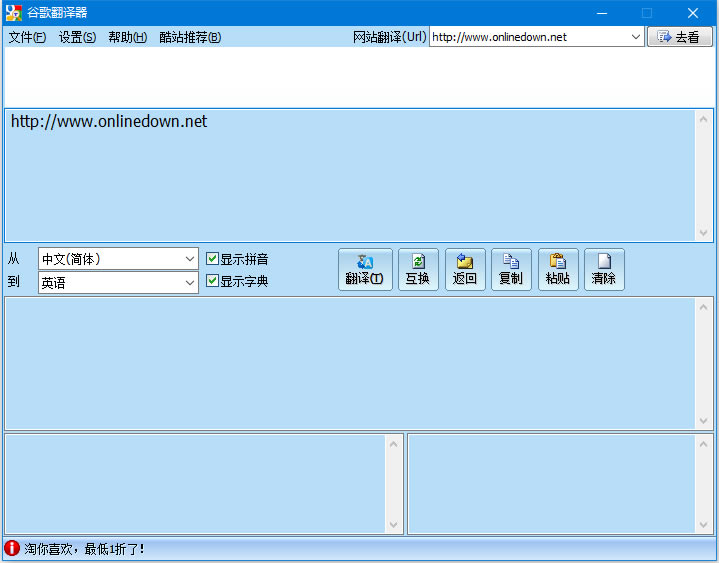Open the 帮助(H) menu
The height and width of the screenshot is (563, 719).
(x=127, y=37)
